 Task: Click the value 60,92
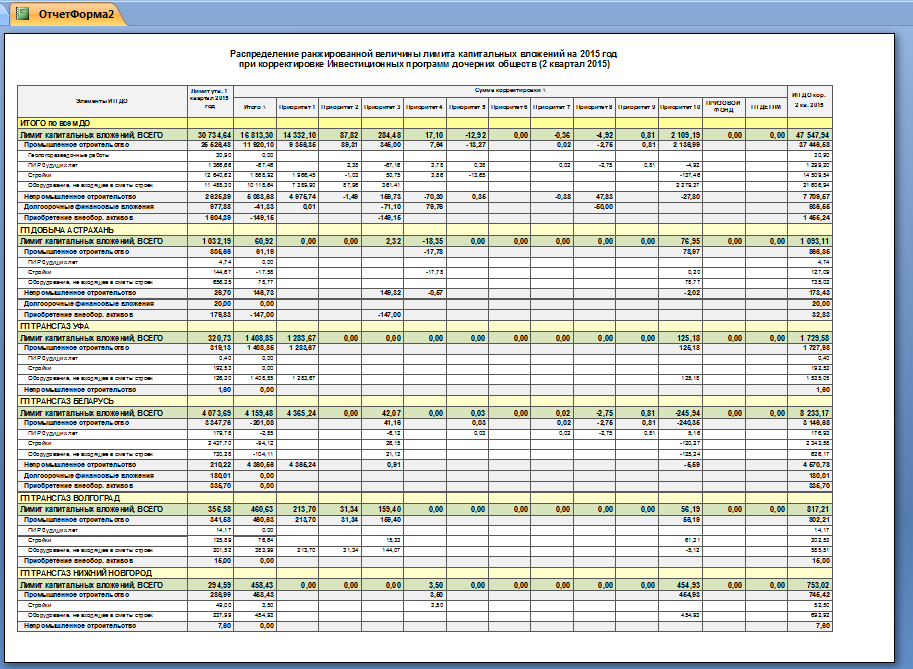(x=264, y=241)
